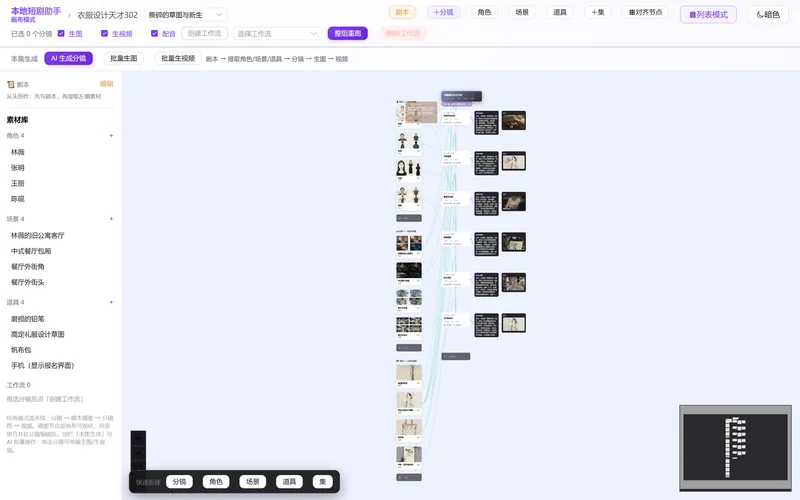800x500 pixels.
Task: Select prop 高定礼服设计草图
Action: click(x=38, y=335)
